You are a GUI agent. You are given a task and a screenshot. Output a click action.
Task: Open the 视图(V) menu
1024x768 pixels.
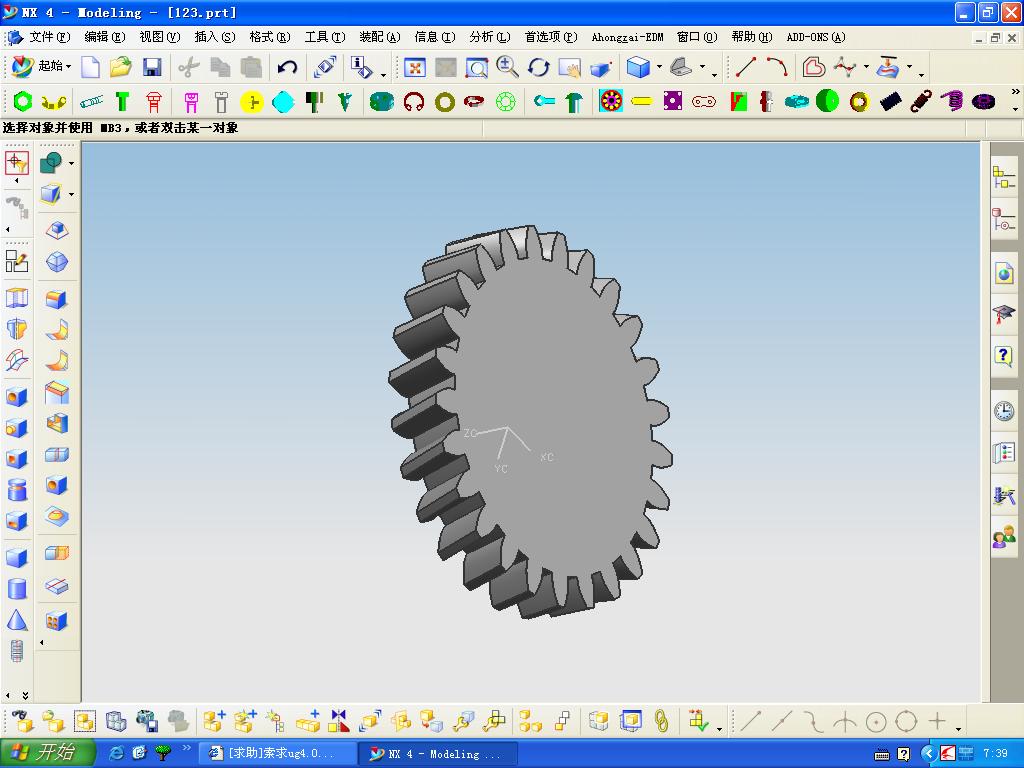pos(159,37)
